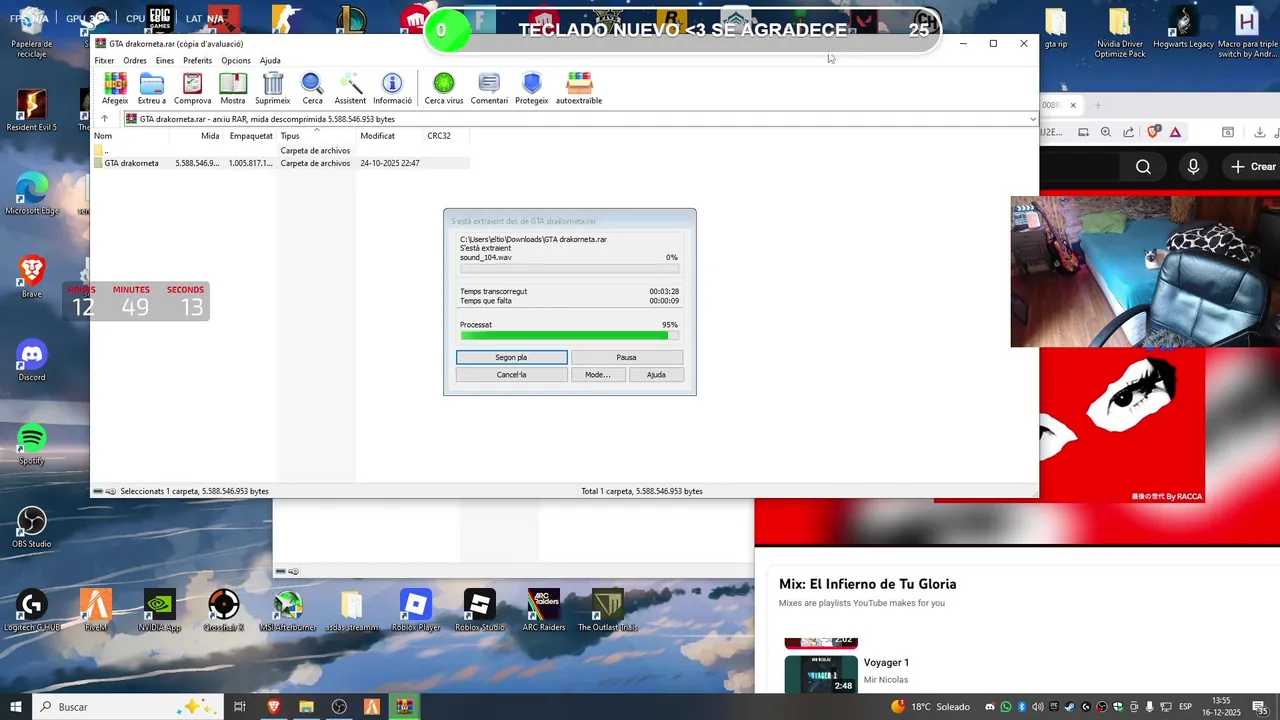Select the parent folder '..' row
Image resolution: width=1280 pixels, height=720 pixels.
[280, 151]
